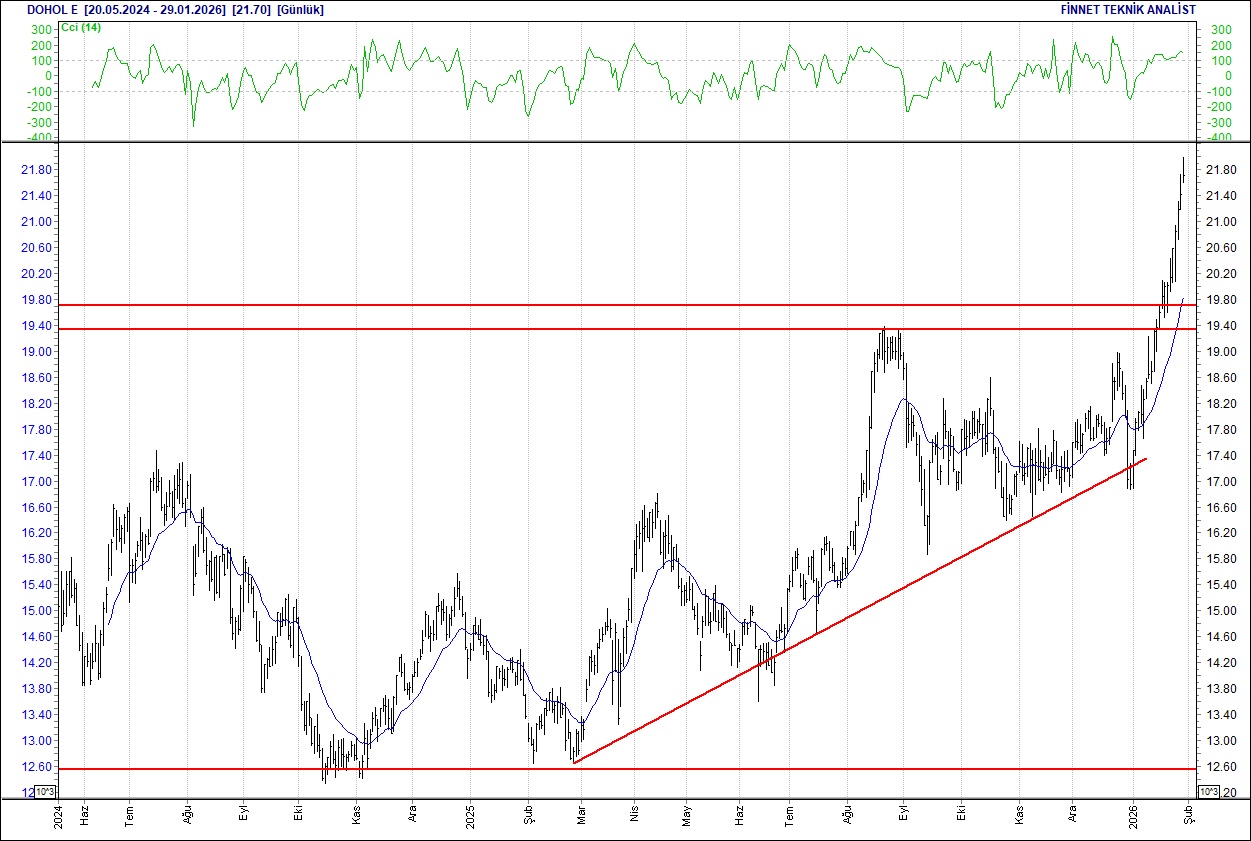Viewport: 1251px width, 841px height.
Task: Select the red resistance line at 19.40
Action: (x=600, y=329)
